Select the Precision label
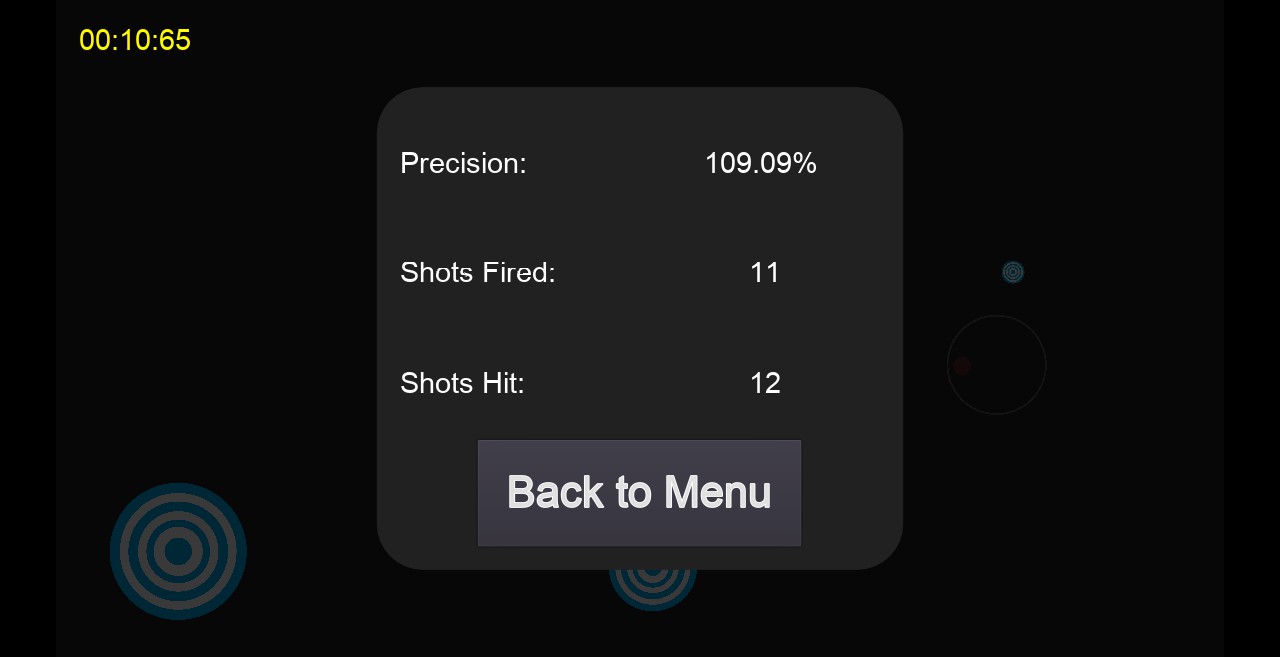This screenshot has width=1280, height=657. click(x=463, y=163)
